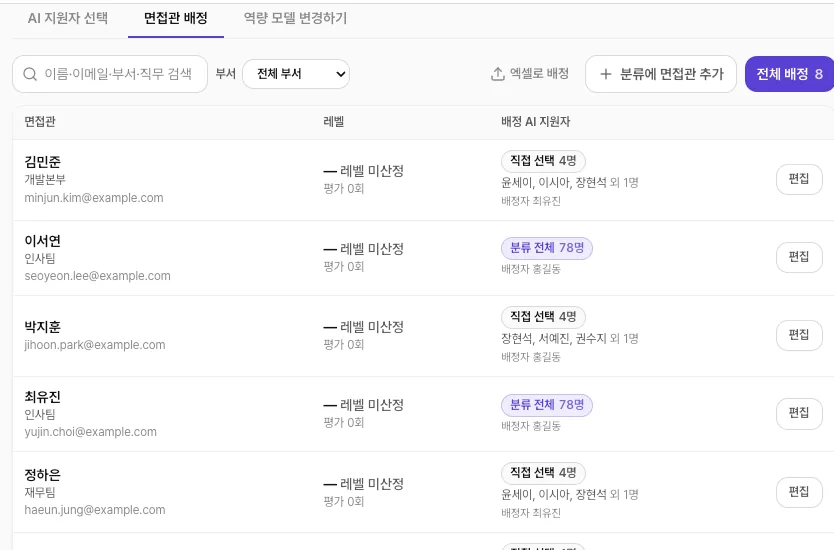834x550 pixels.
Task: Open the 역량 모델 변경하기 tab
Action: click(295, 18)
